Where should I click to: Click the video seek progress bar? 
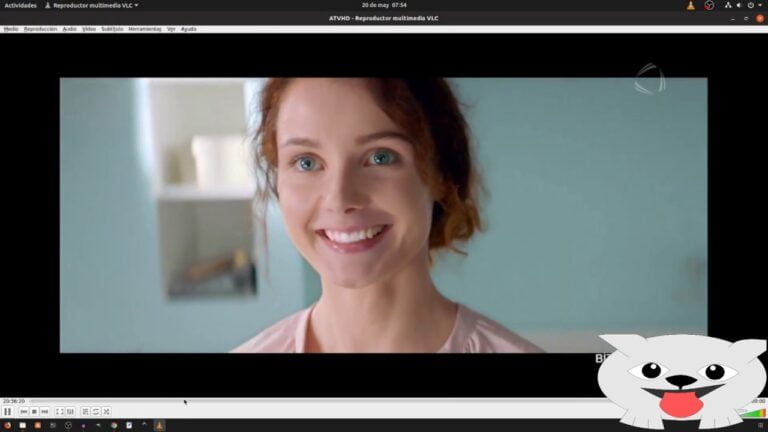(300, 401)
